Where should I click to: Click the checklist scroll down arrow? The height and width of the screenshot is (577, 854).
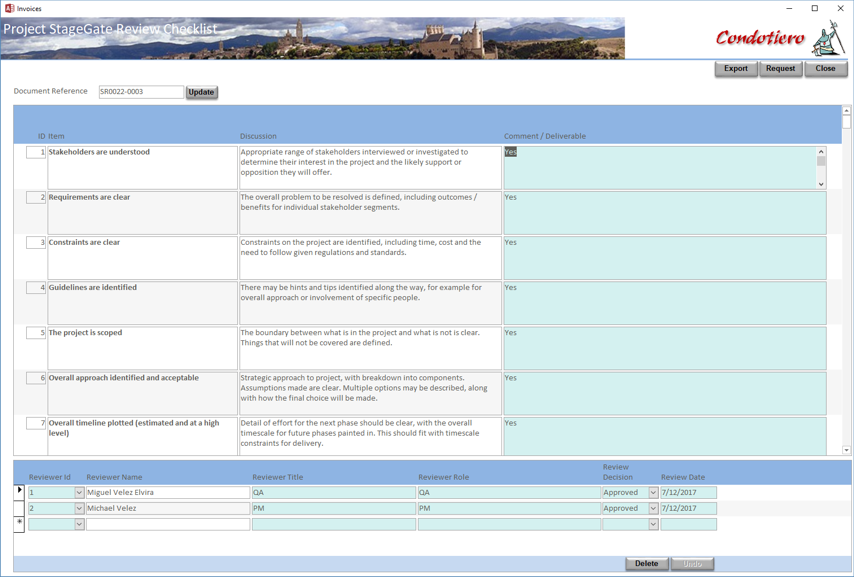[846, 450]
